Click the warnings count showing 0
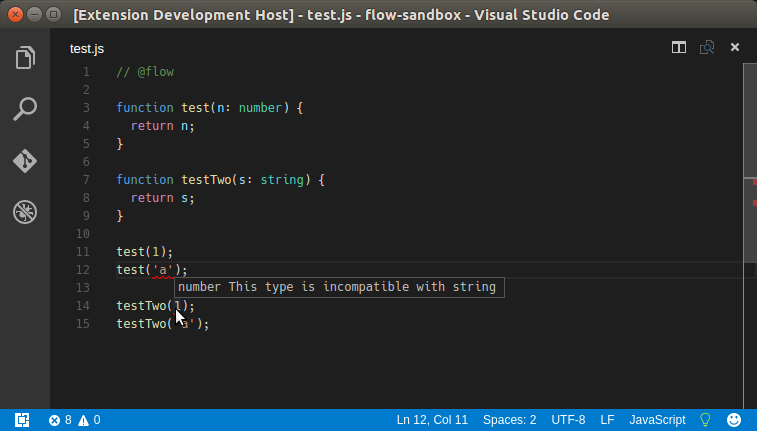Viewport: 757px width, 431px height. click(90, 420)
